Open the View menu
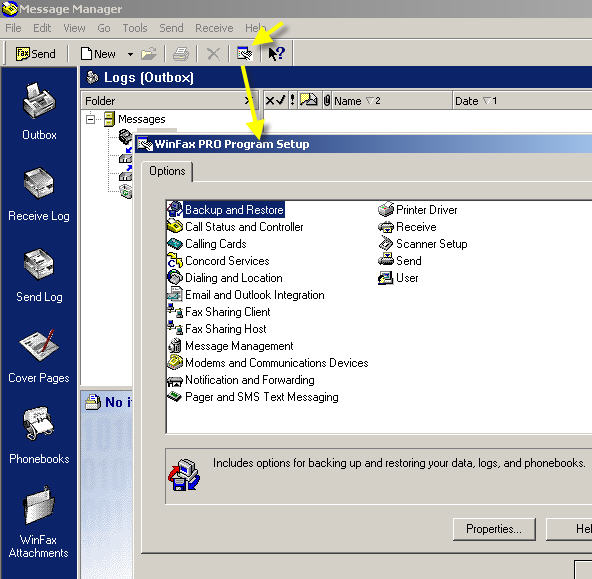The image size is (592, 579). (74, 28)
